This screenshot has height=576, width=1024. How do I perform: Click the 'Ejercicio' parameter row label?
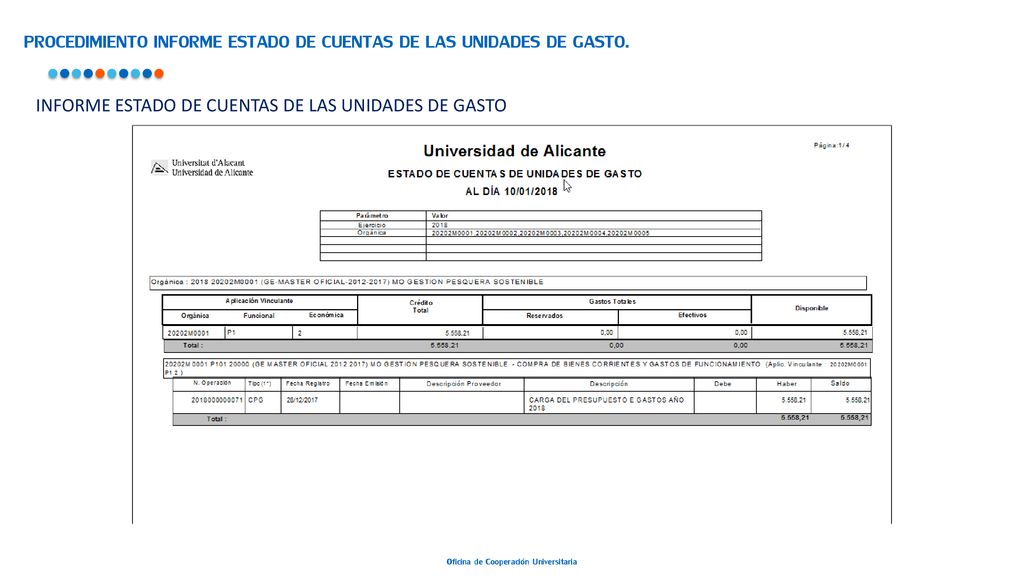(x=372, y=225)
